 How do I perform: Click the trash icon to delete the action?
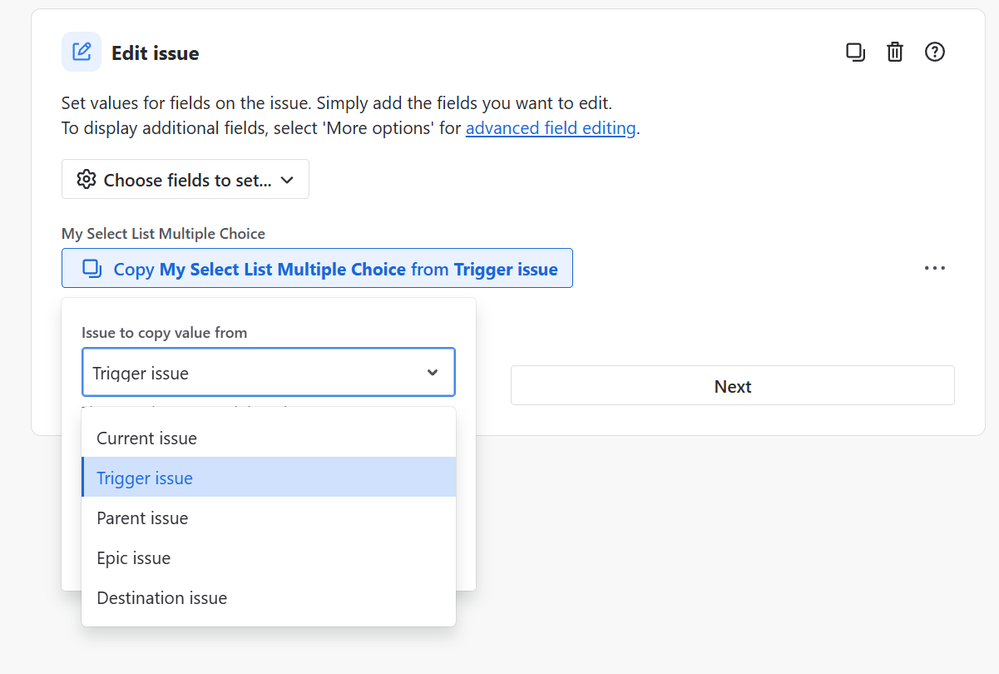(x=895, y=51)
